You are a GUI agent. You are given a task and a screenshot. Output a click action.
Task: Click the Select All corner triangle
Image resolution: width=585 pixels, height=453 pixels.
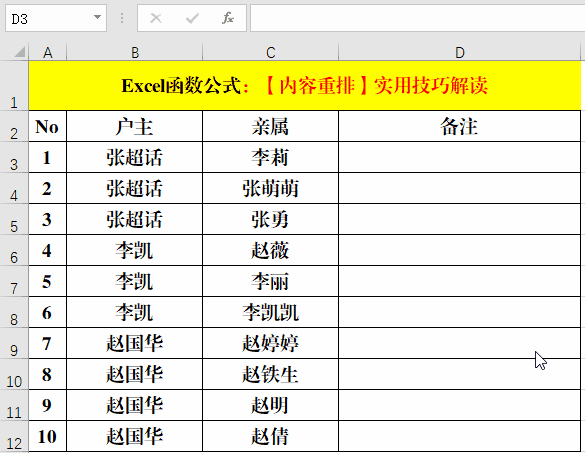(20, 52)
